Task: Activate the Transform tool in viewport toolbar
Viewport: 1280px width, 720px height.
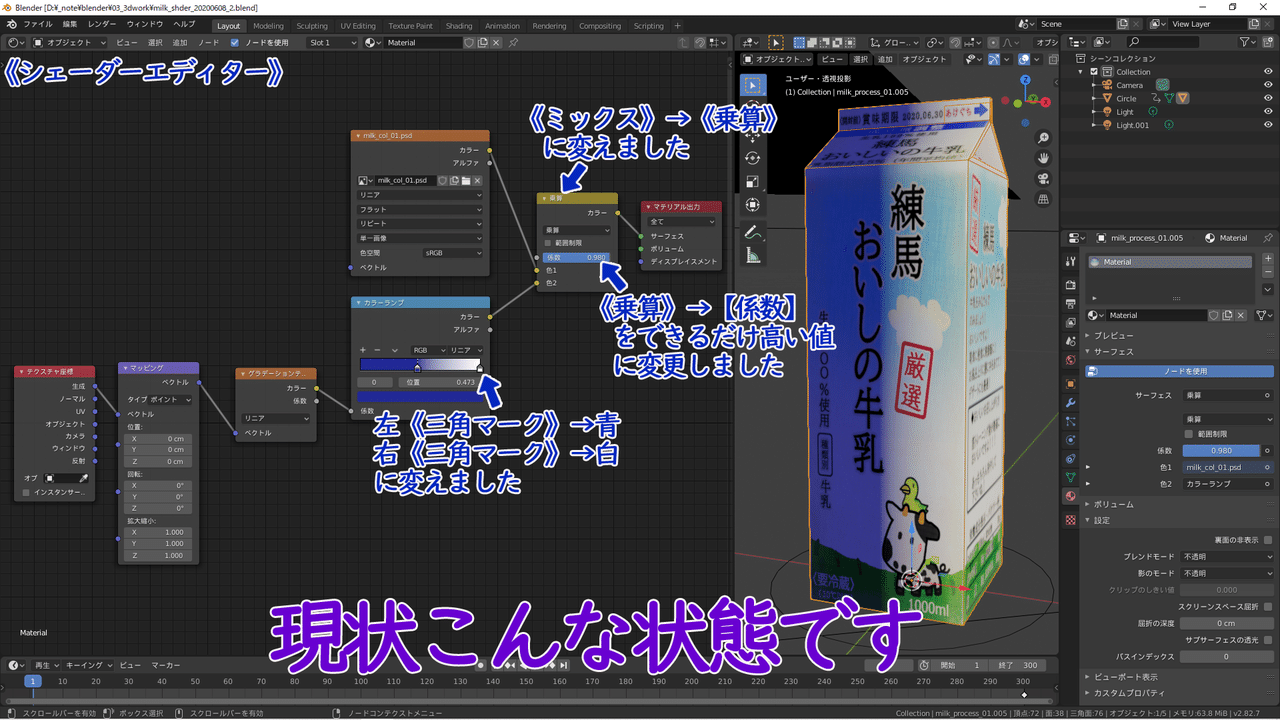Action: (753, 205)
